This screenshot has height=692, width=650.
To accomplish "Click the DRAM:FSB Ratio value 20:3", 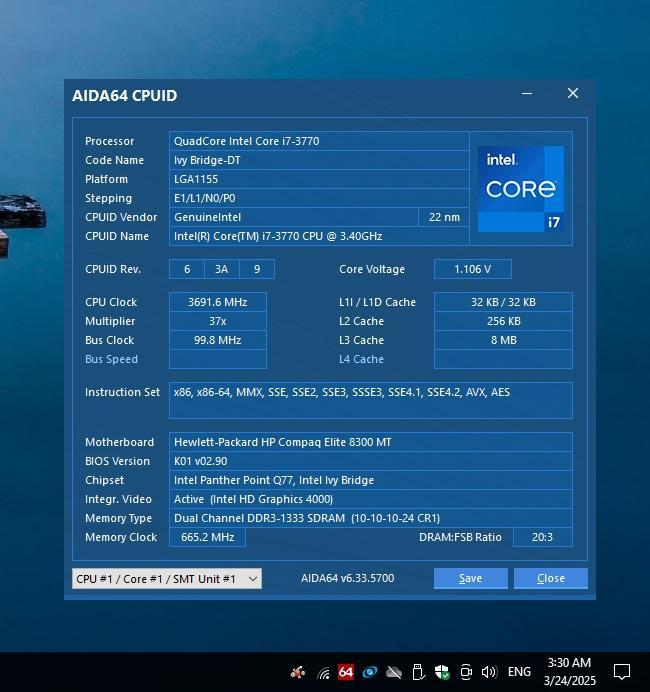I will pyautogui.click(x=542, y=537).
